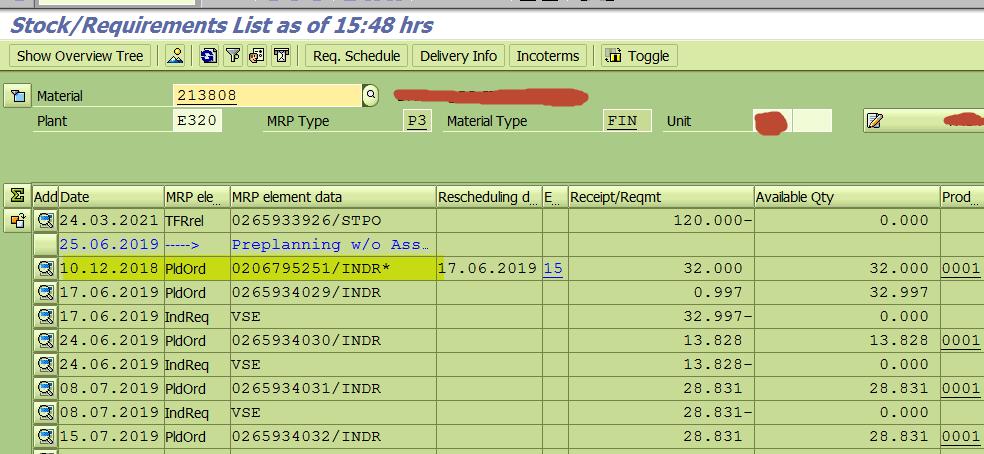
Task: Click the Rescheduling date column header
Action: click(489, 197)
